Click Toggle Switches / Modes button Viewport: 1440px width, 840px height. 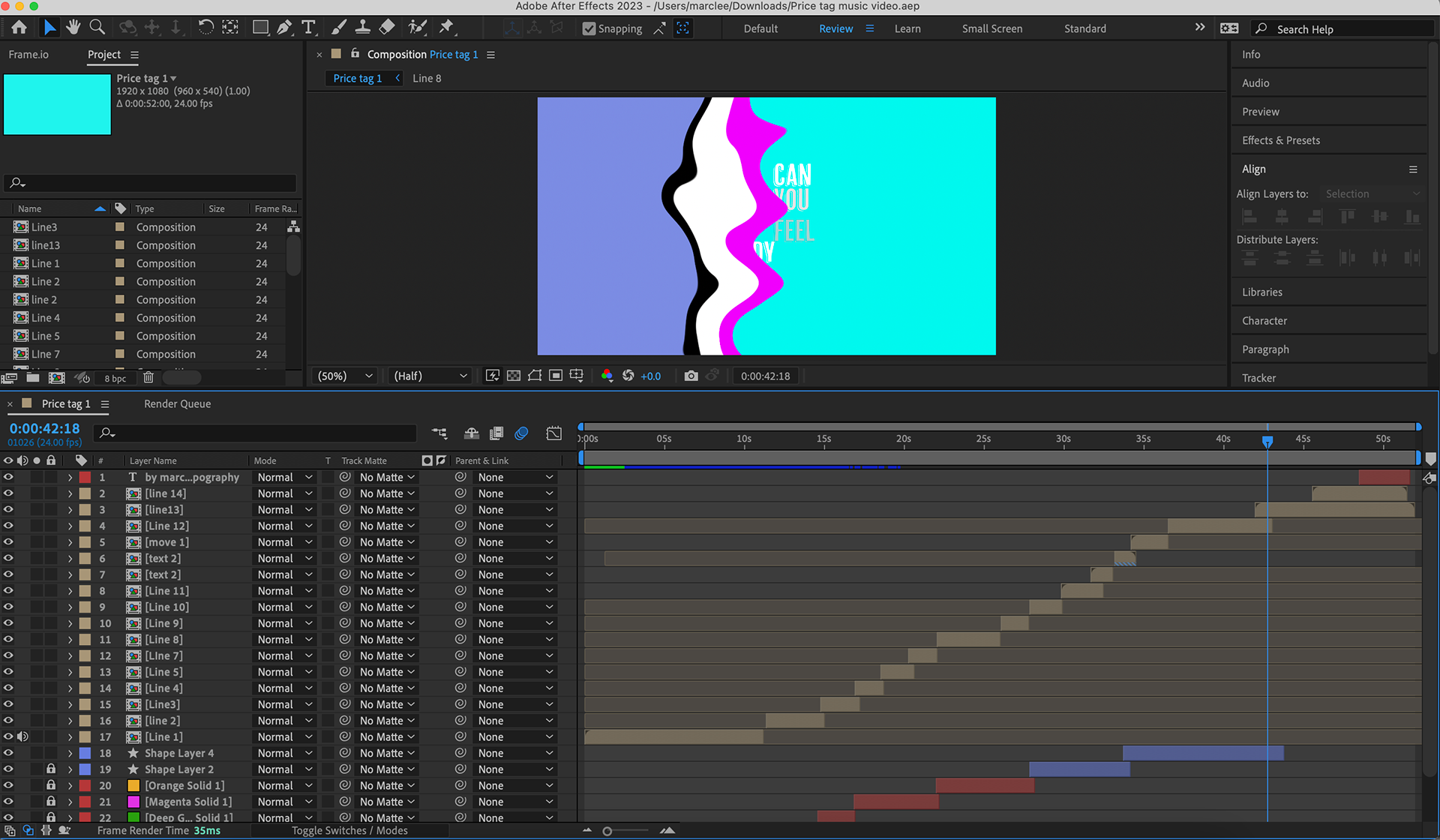pyautogui.click(x=349, y=830)
